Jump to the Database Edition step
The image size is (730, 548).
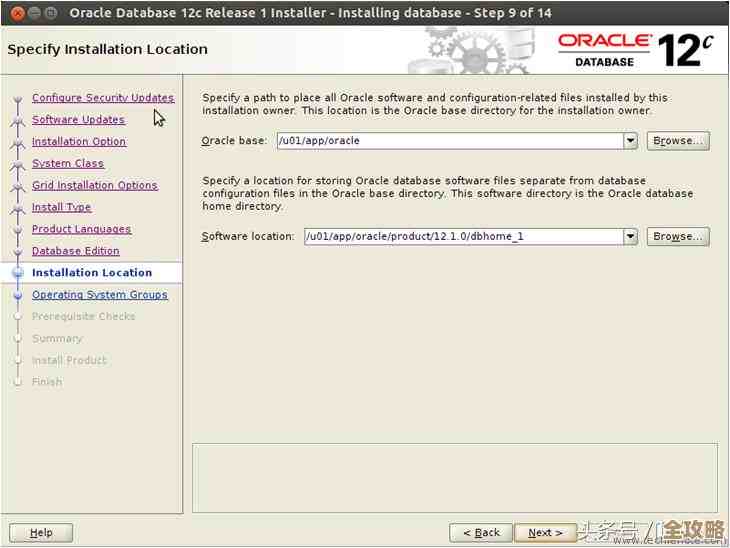75,251
